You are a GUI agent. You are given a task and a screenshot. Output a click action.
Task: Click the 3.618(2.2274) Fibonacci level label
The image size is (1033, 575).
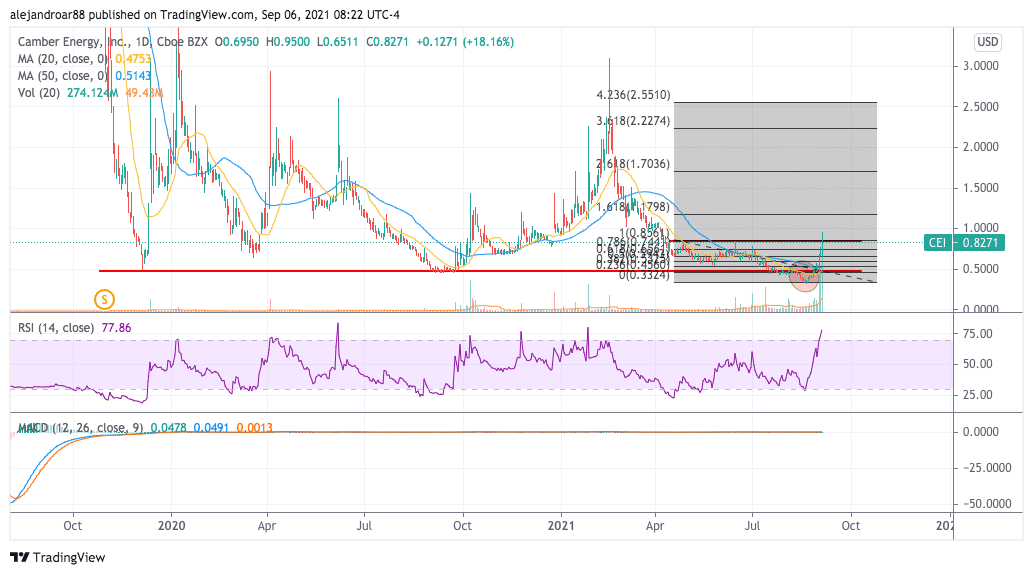click(633, 121)
